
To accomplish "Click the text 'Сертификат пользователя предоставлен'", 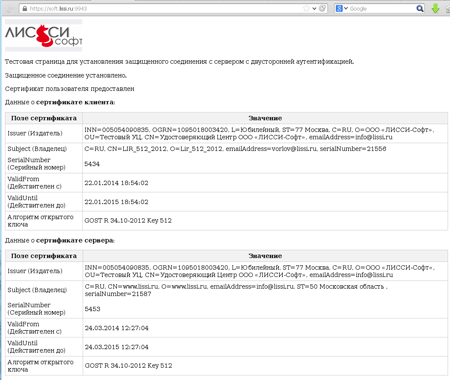I will (70, 89).
